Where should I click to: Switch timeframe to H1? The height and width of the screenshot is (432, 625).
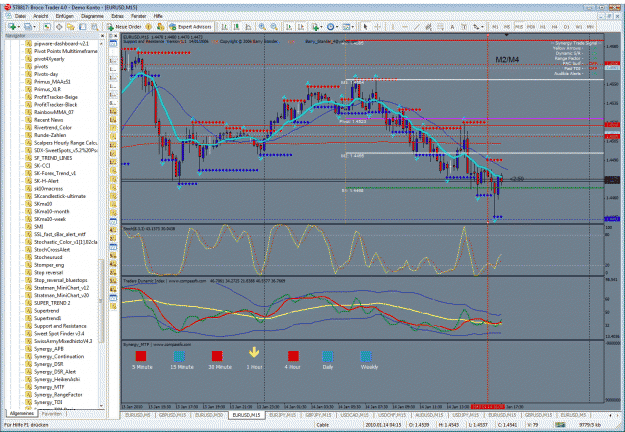point(542,27)
